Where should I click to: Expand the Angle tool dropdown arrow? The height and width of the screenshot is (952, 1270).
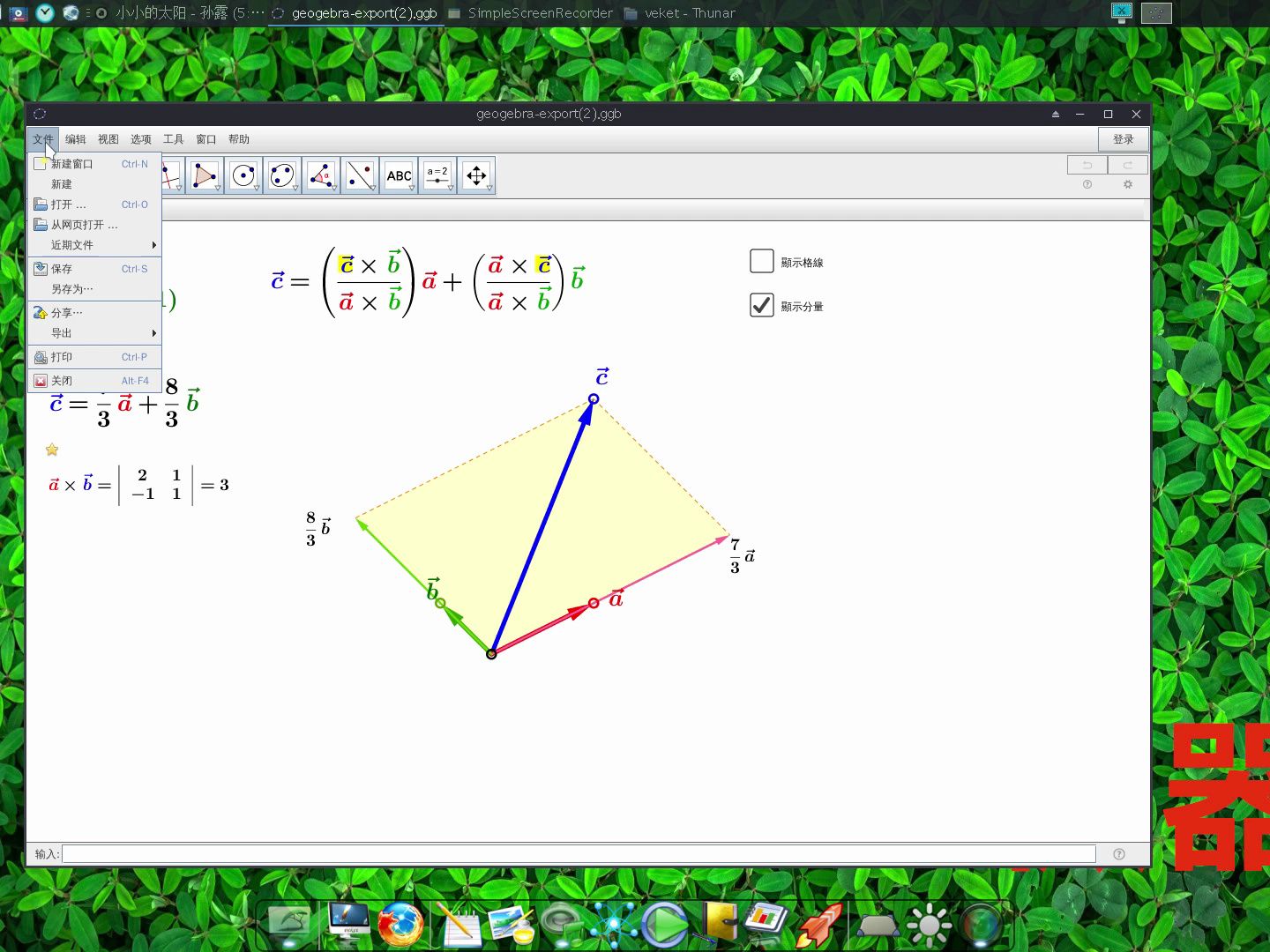(334, 188)
